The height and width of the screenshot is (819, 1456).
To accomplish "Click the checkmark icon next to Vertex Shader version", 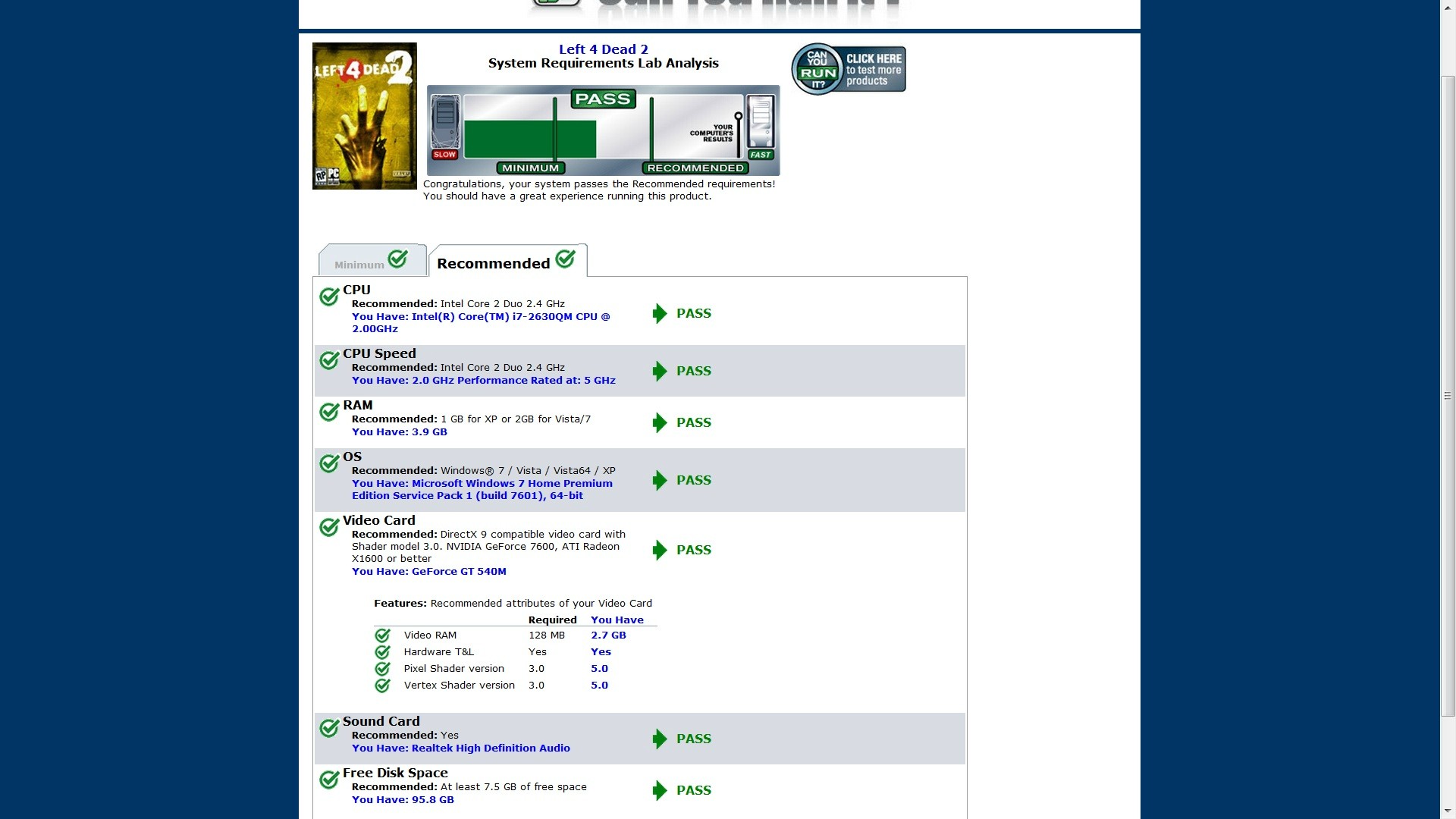I will [x=382, y=686].
